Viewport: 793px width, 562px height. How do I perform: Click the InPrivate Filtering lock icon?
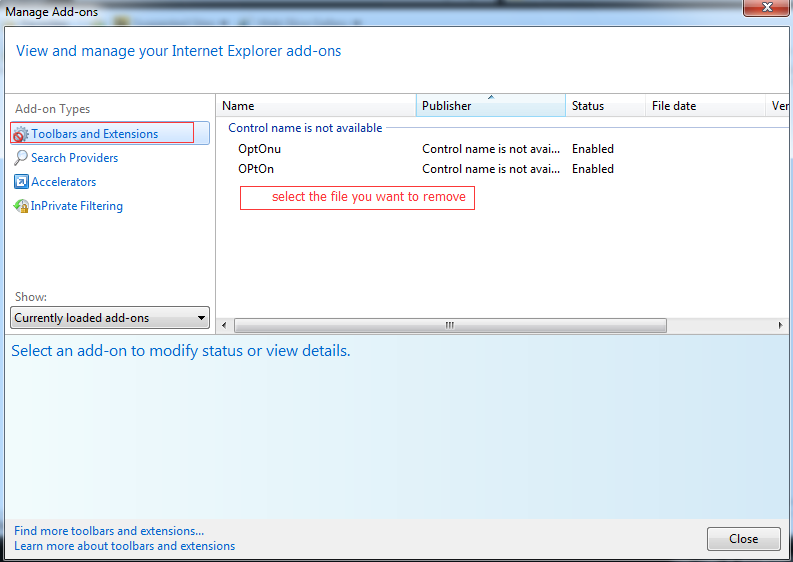point(21,206)
